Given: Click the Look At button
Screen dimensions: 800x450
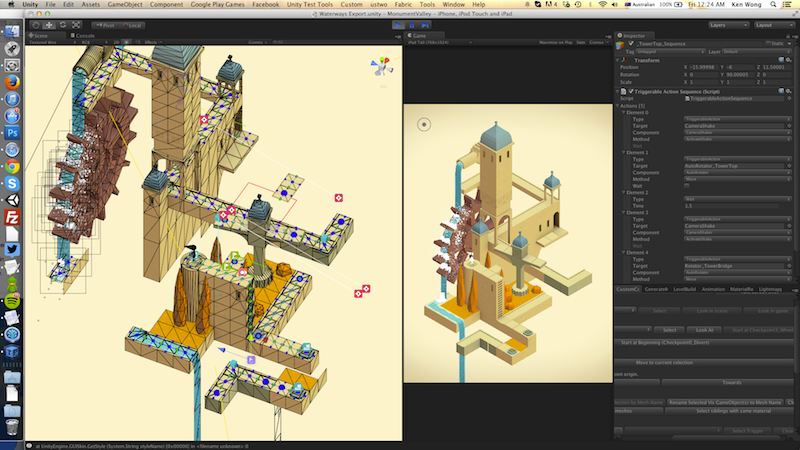Looking at the screenshot, I should coord(704,330).
